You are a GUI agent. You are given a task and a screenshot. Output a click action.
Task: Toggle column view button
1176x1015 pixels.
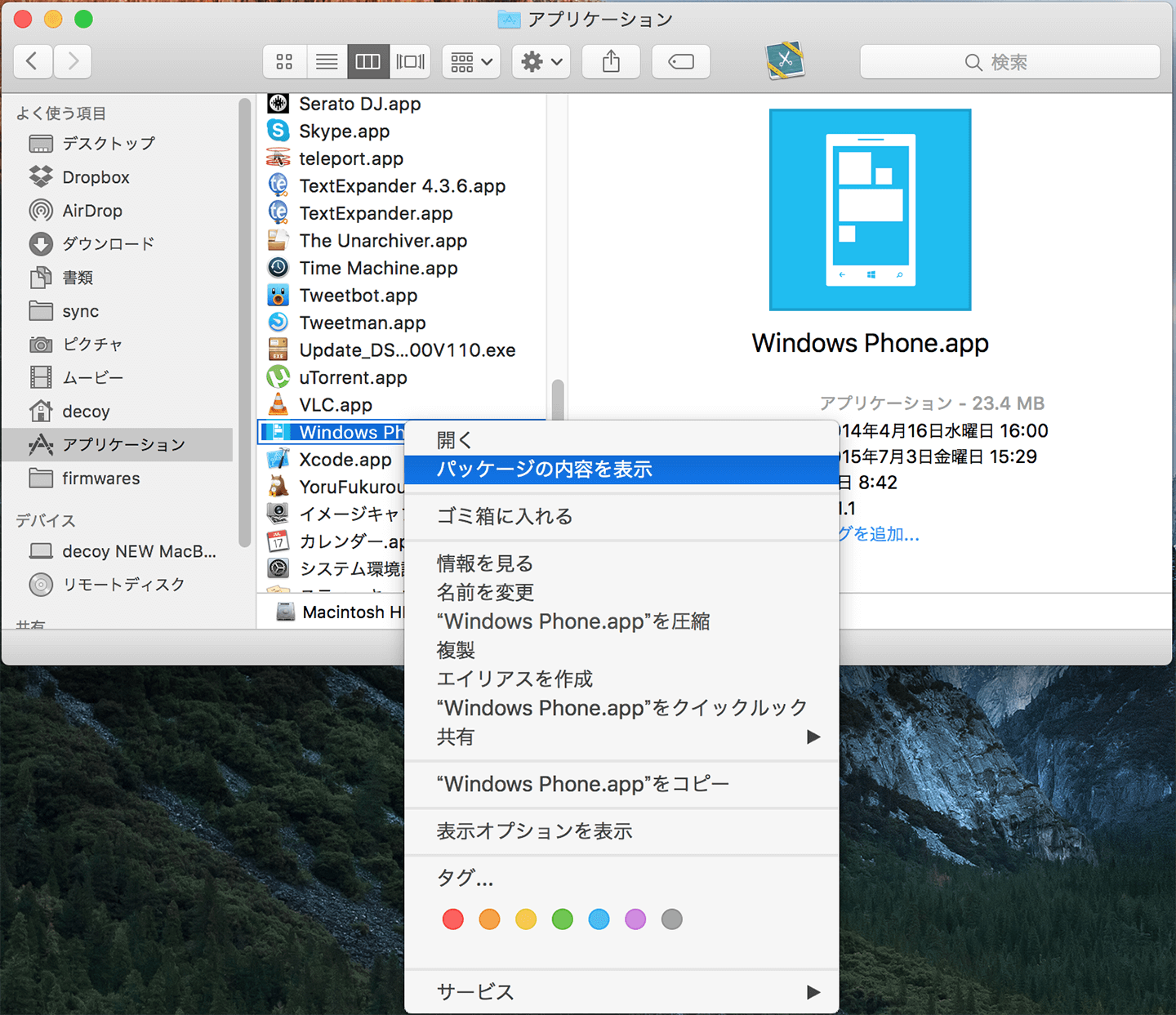(x=368, y=62)
